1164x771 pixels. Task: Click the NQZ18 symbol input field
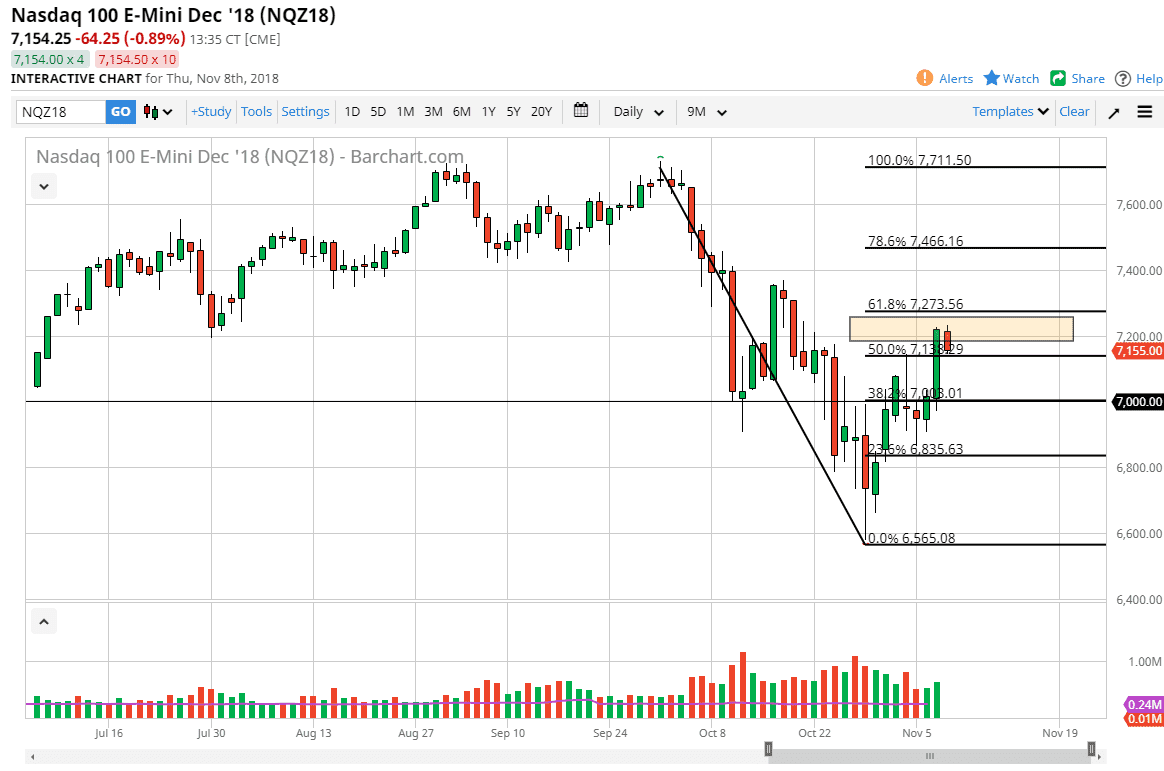pyautogui.click(x=61, y=112)
